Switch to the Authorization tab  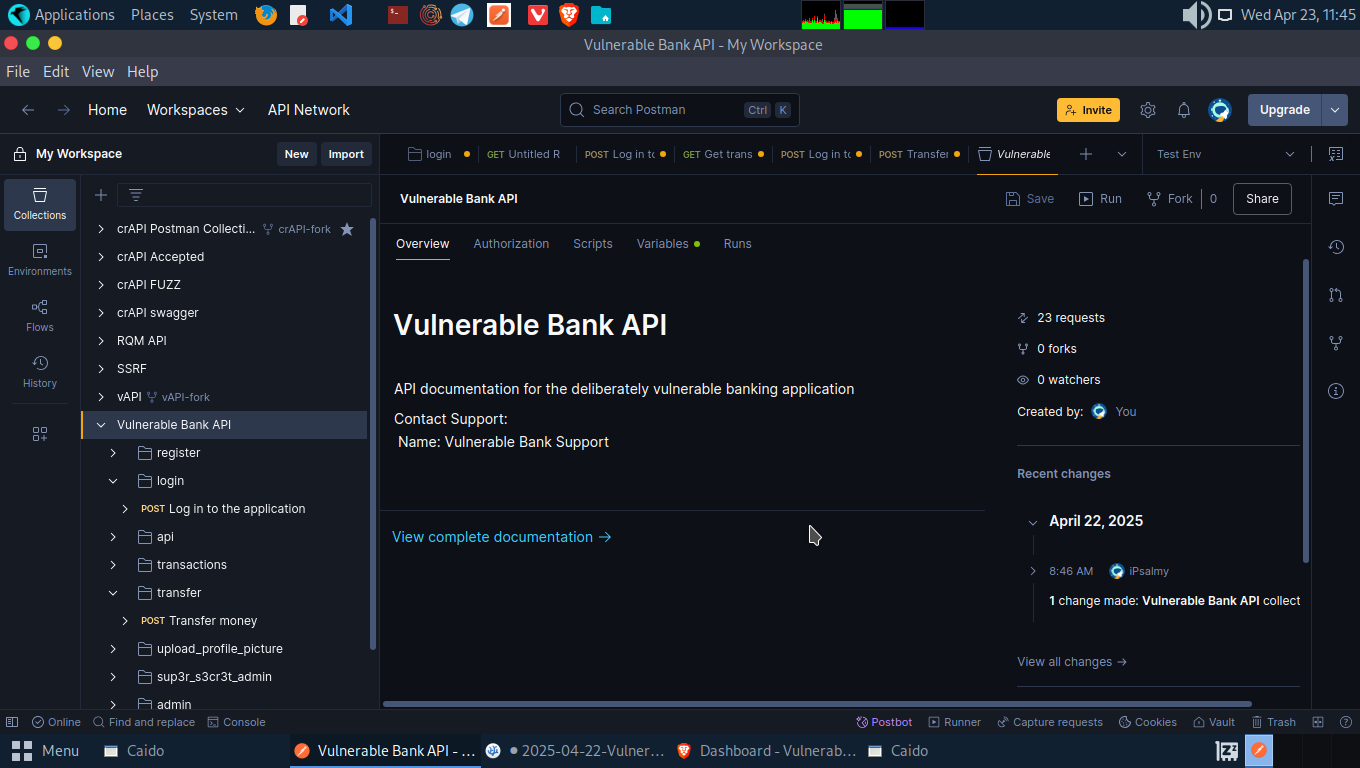pos(511,244)
